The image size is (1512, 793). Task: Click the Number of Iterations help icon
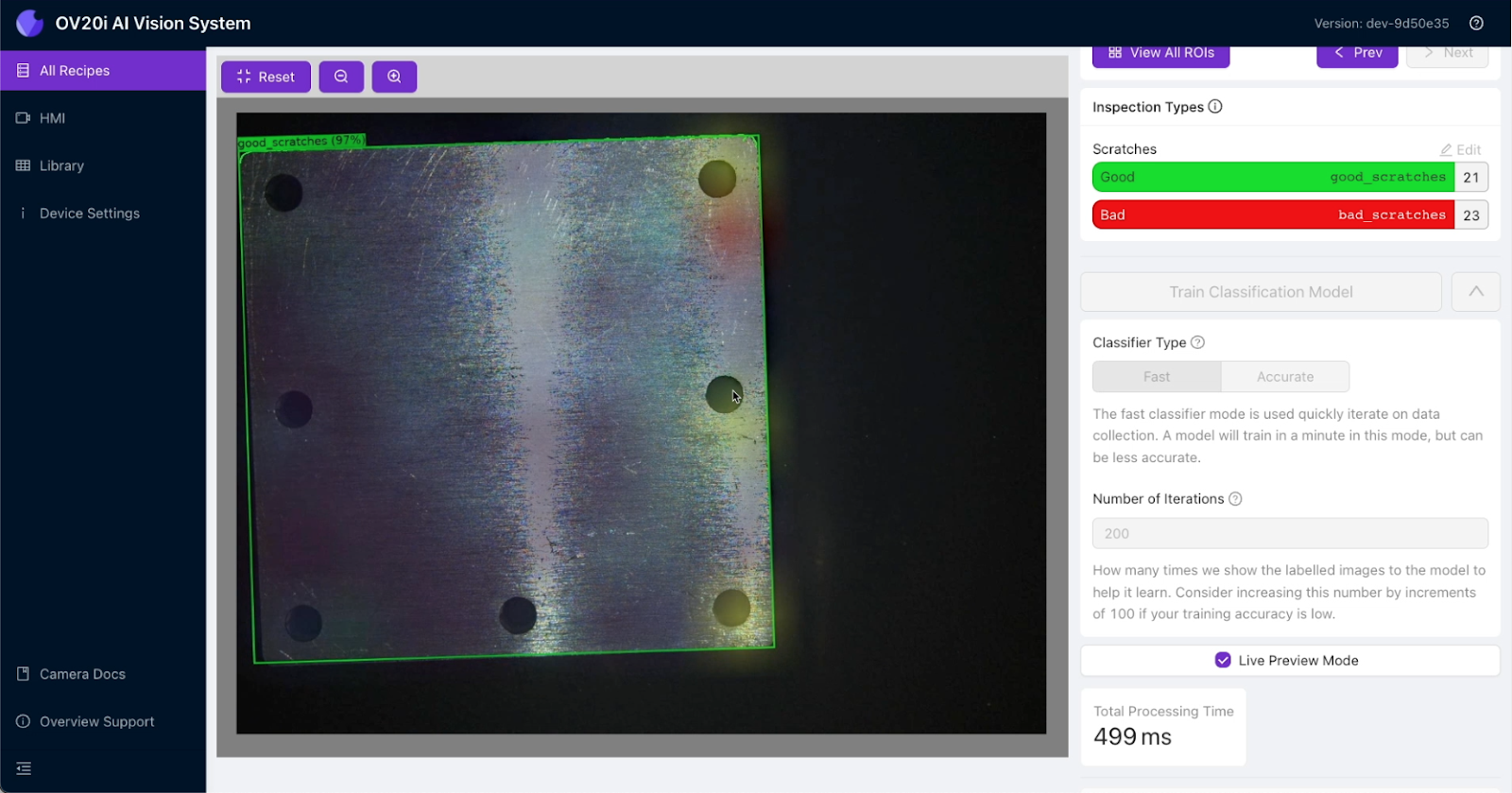pos(1235,499)
